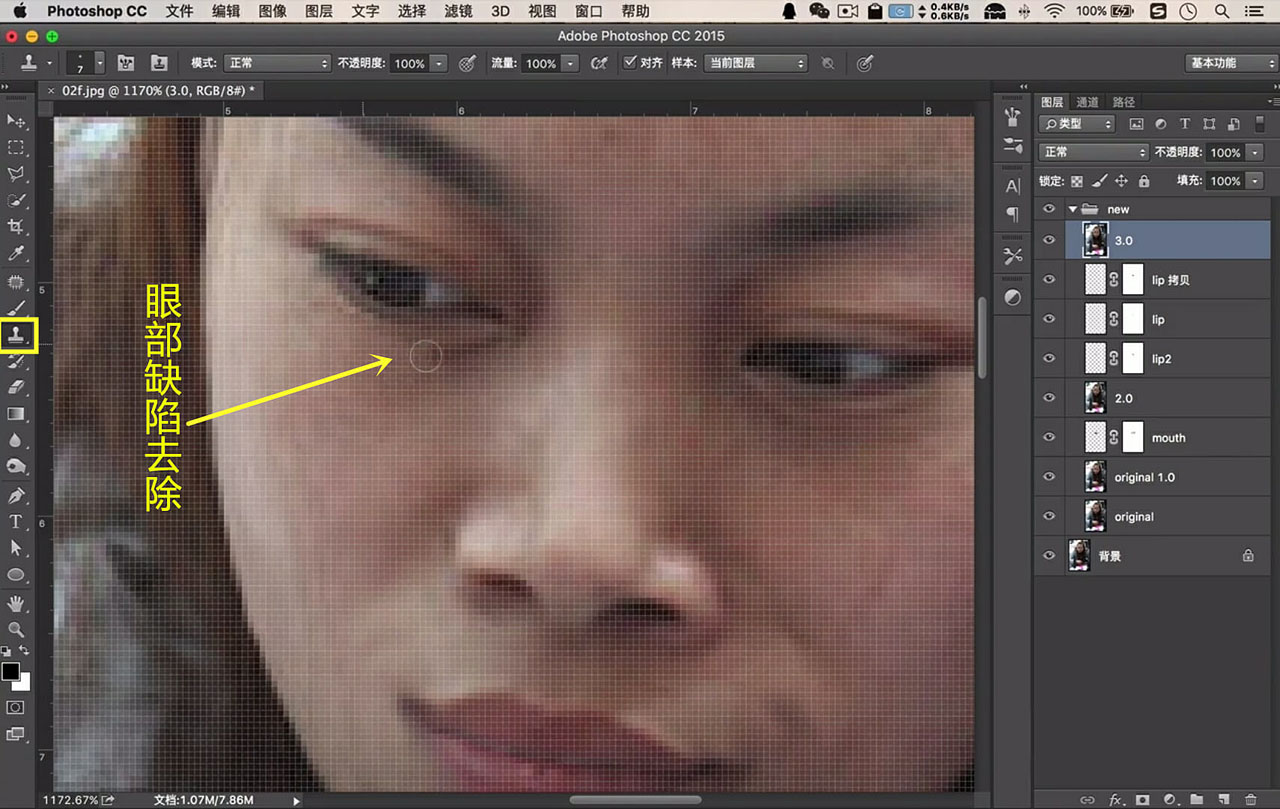Collapse the new layer group

pyautogui.click(x=1073, y=209)
